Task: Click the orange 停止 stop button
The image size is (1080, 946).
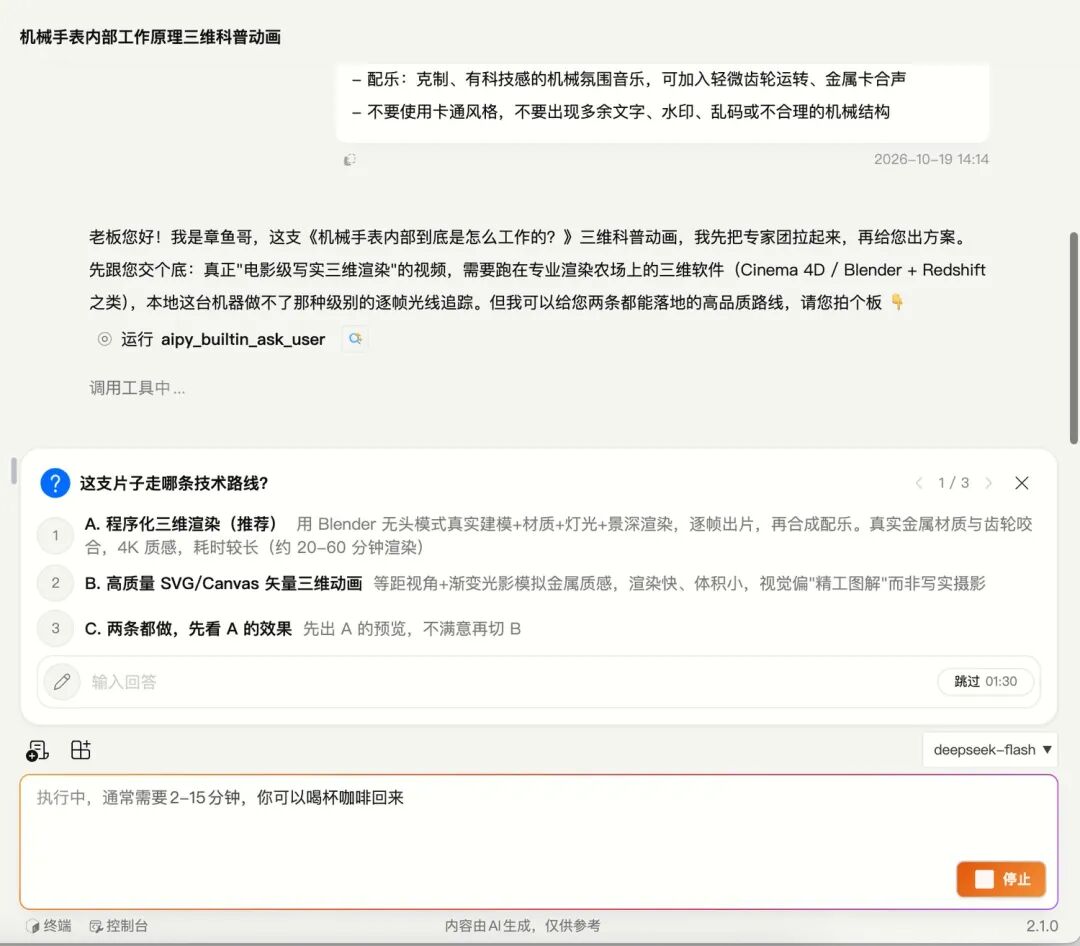Action: [1001, 879]
